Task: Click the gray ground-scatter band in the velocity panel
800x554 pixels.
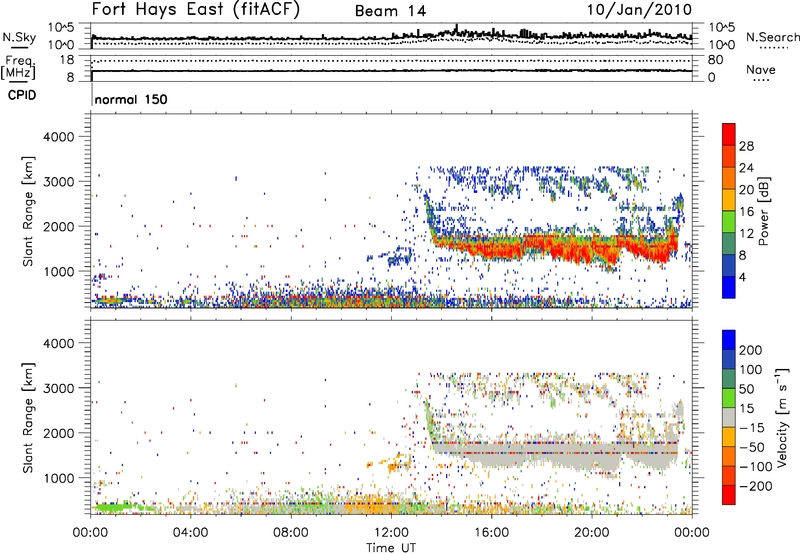Action: pos(554,454)
